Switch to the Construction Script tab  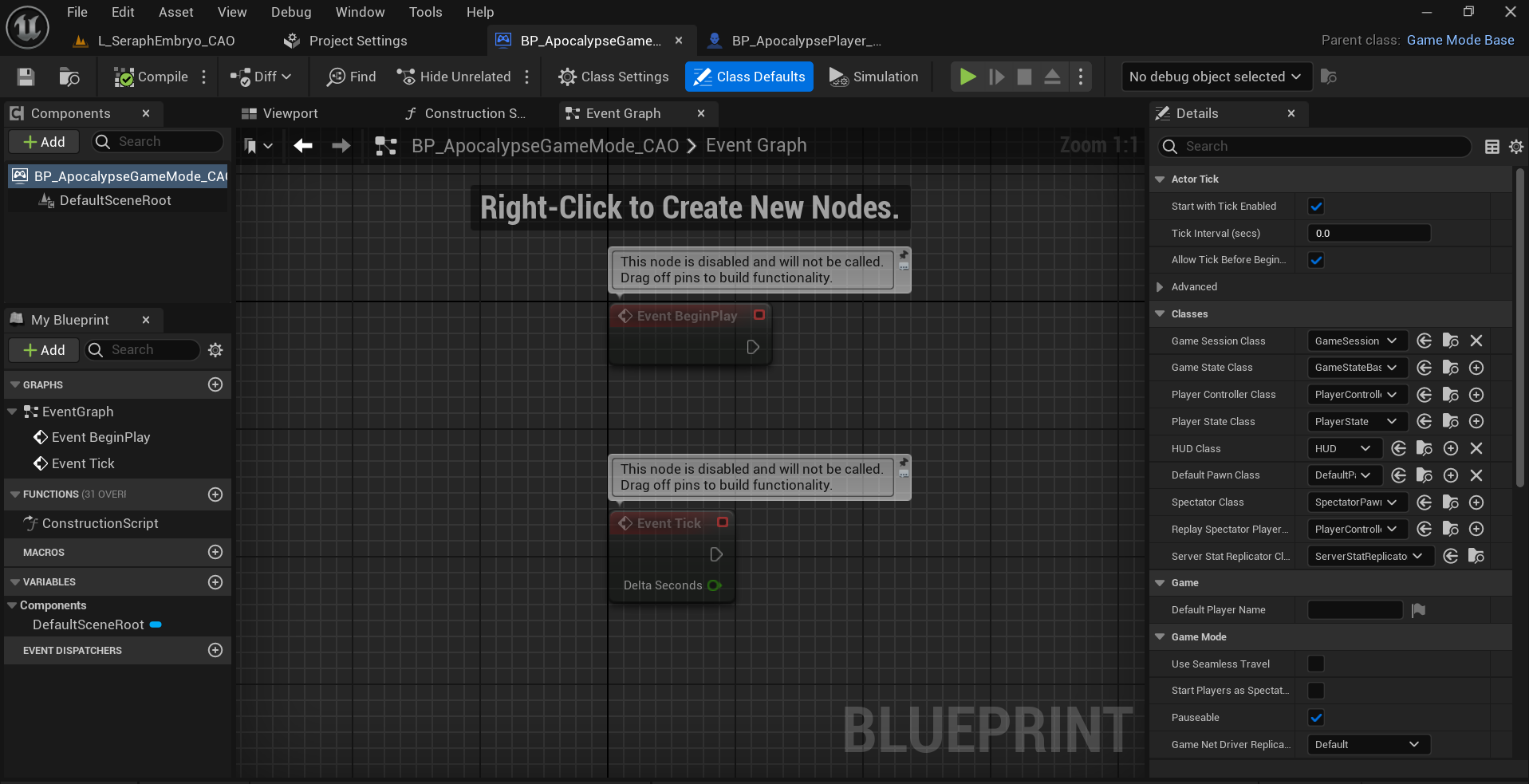pos(466,113)
